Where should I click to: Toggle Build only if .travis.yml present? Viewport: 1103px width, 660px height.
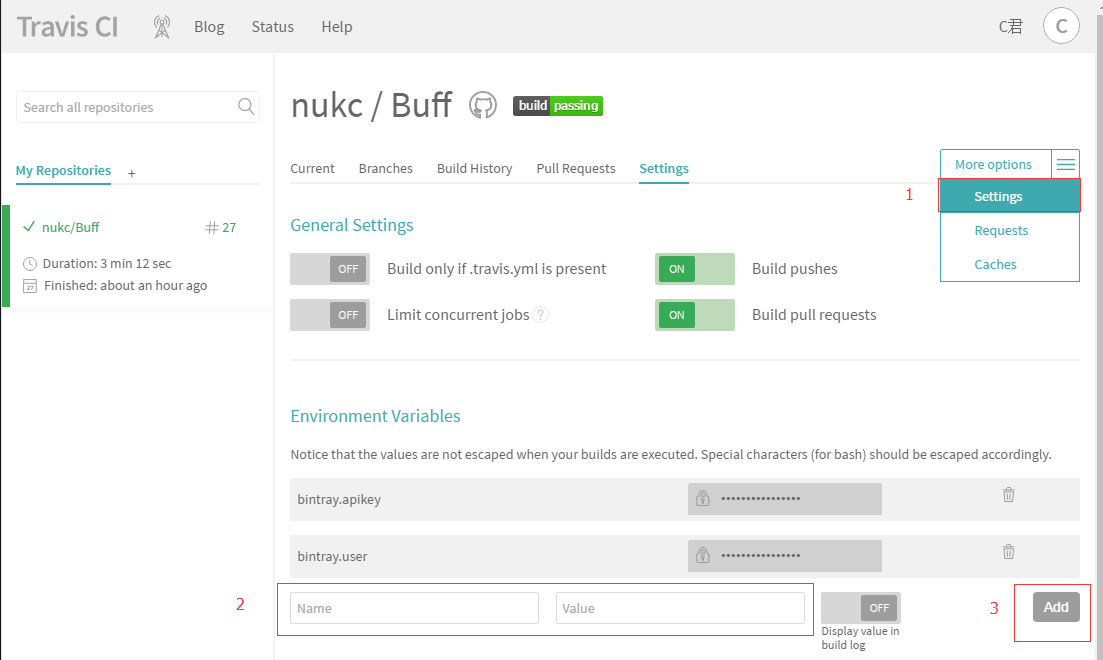coord(330,269)
